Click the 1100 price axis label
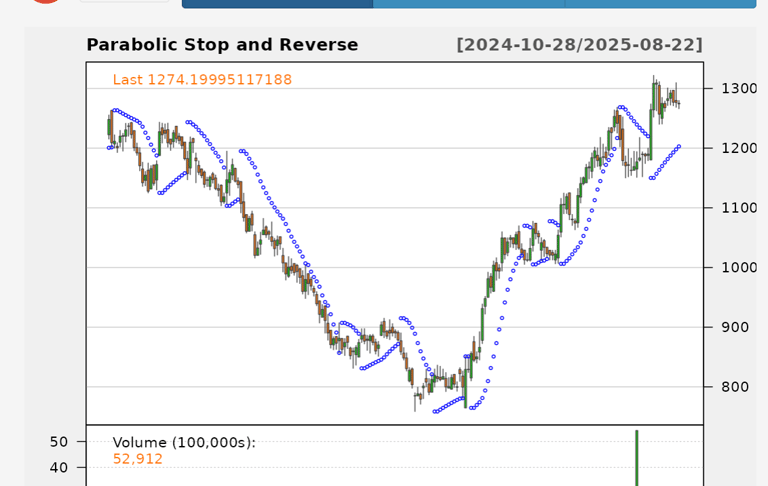 (739, 208)
